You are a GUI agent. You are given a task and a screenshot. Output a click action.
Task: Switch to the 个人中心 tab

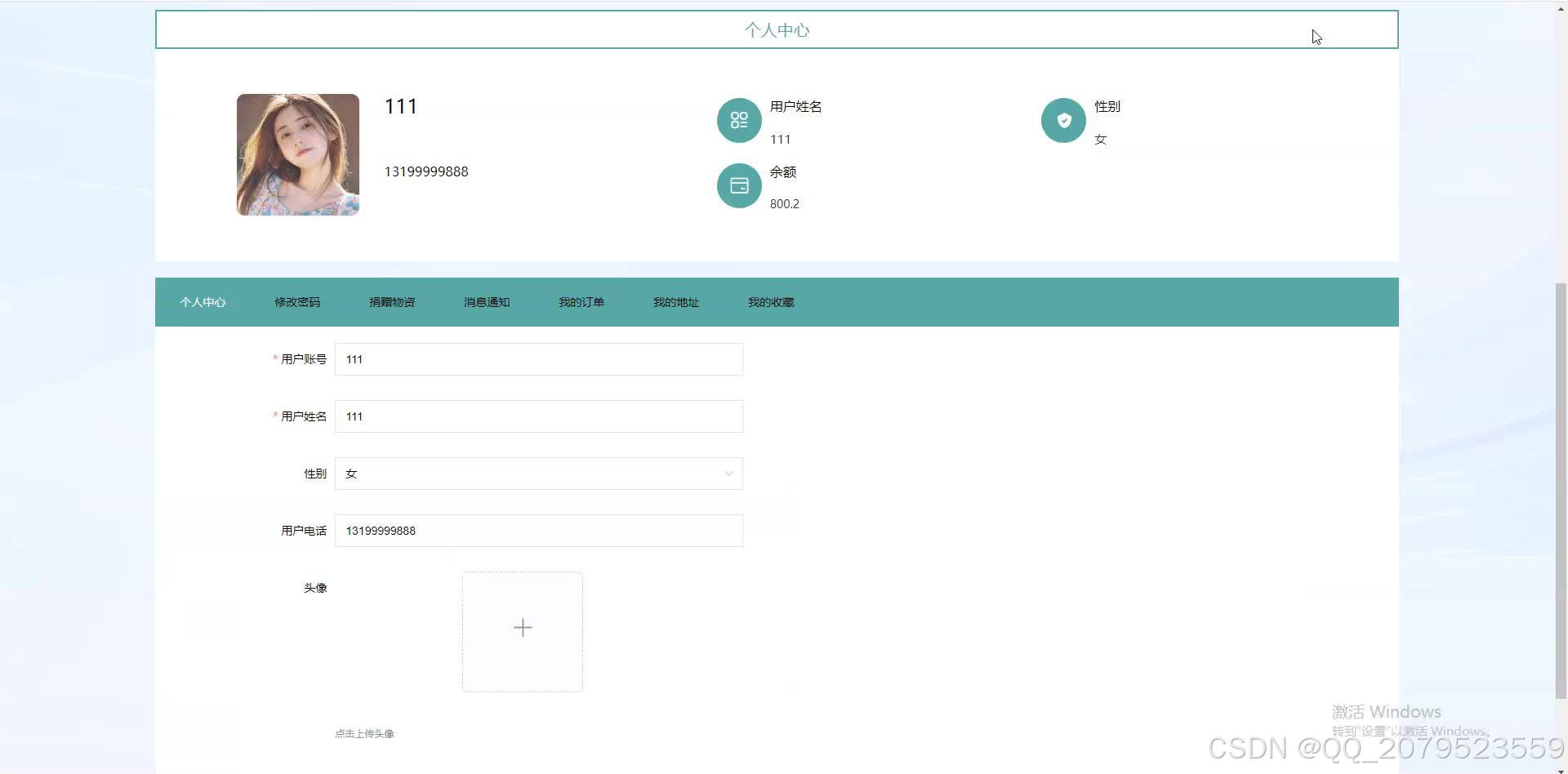203,302
